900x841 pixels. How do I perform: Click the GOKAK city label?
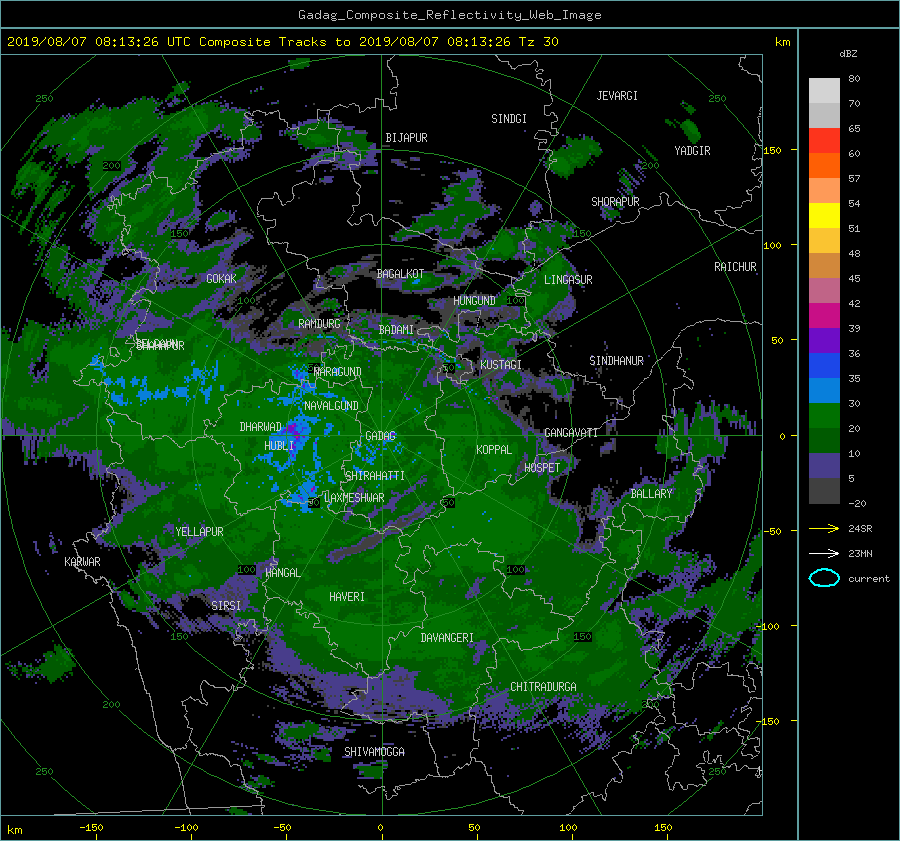pyautogui.click(x=221, y=279)
